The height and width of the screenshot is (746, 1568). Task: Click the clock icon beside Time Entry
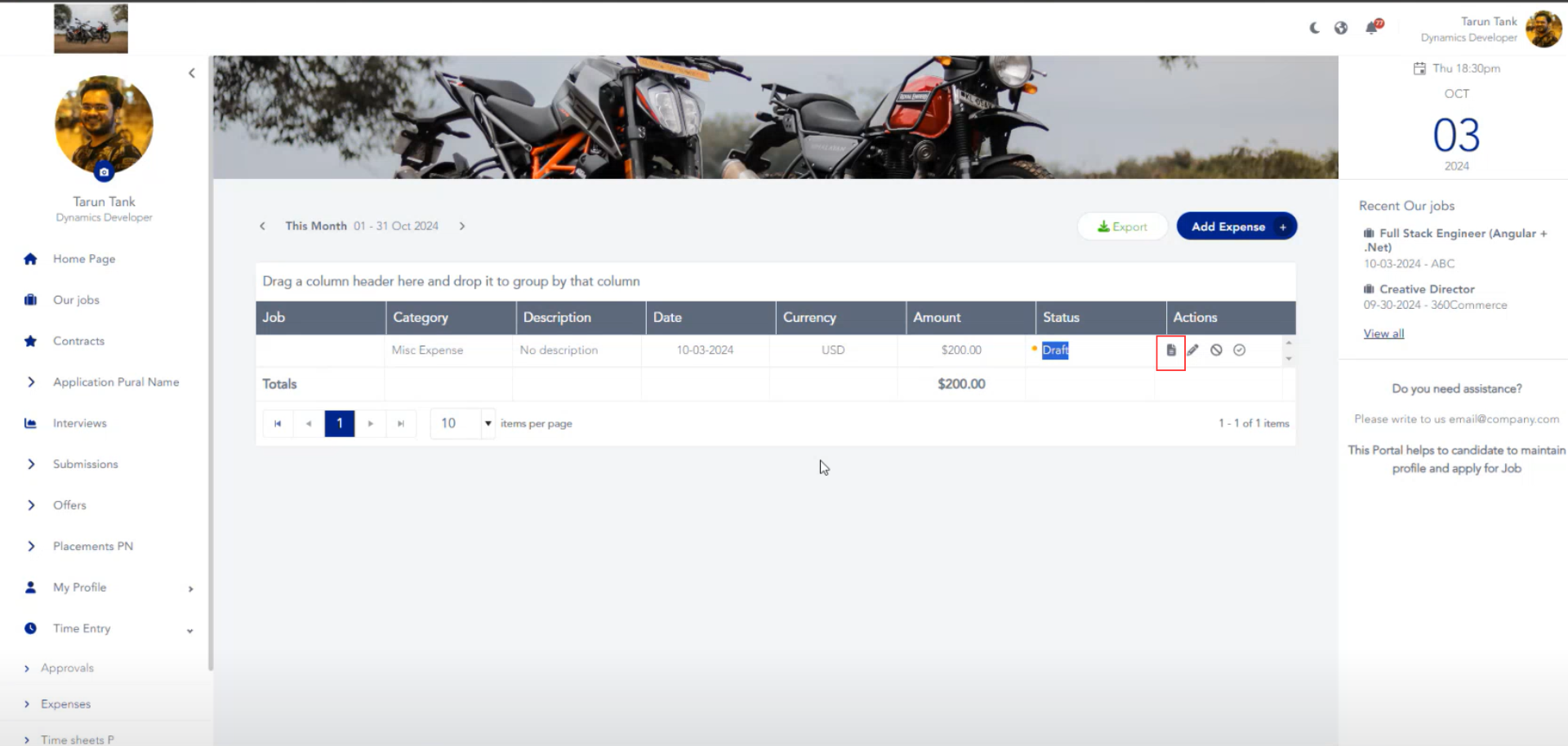[30, 628]
